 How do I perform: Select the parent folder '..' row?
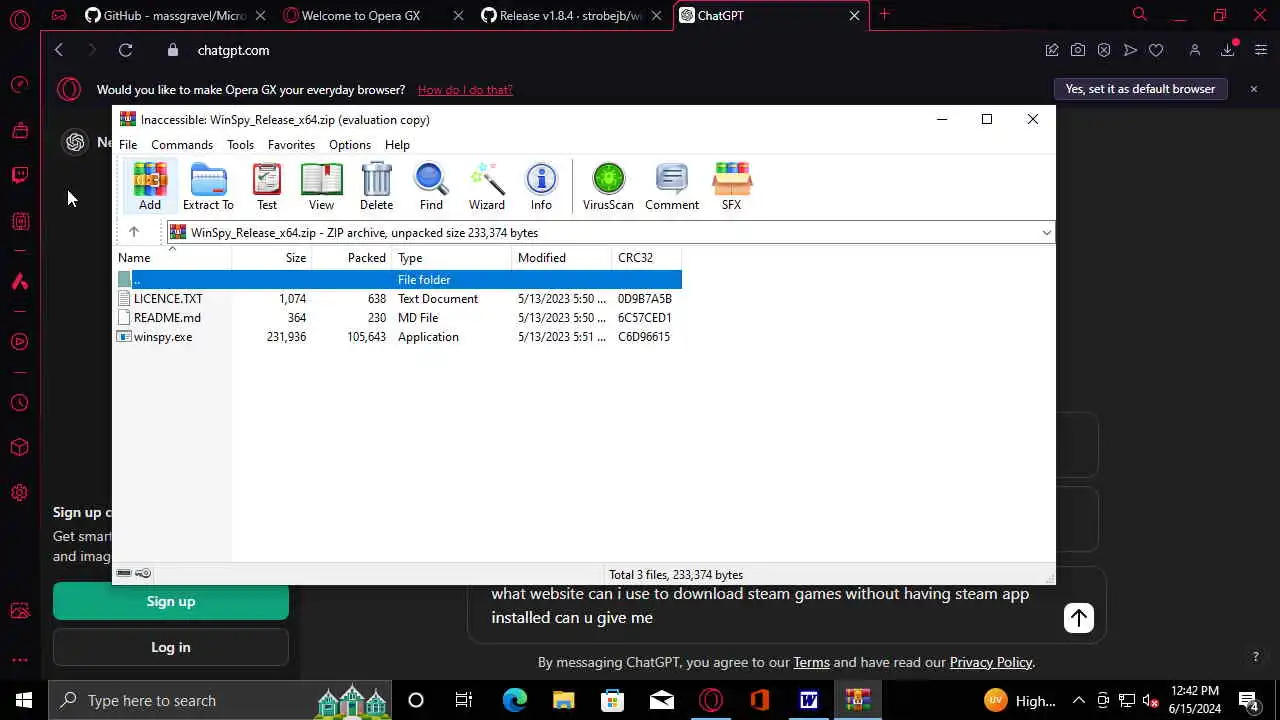coord(399,280)
